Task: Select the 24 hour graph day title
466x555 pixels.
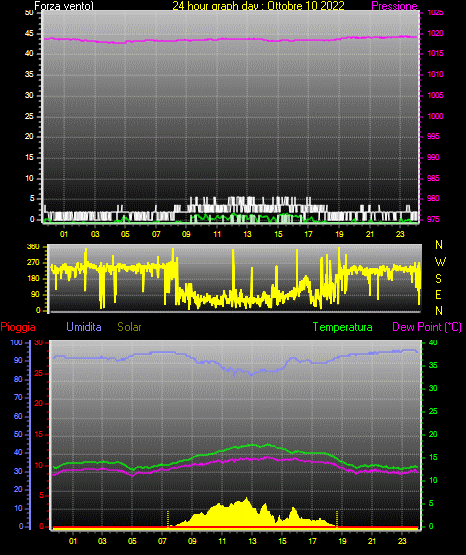Action: (258, 6)
